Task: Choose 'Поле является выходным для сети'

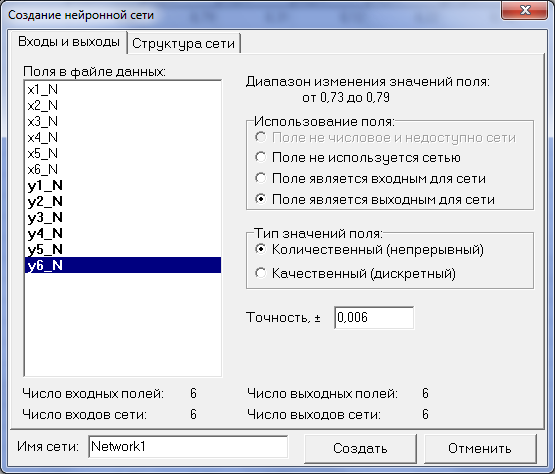Action: [375, 199]
